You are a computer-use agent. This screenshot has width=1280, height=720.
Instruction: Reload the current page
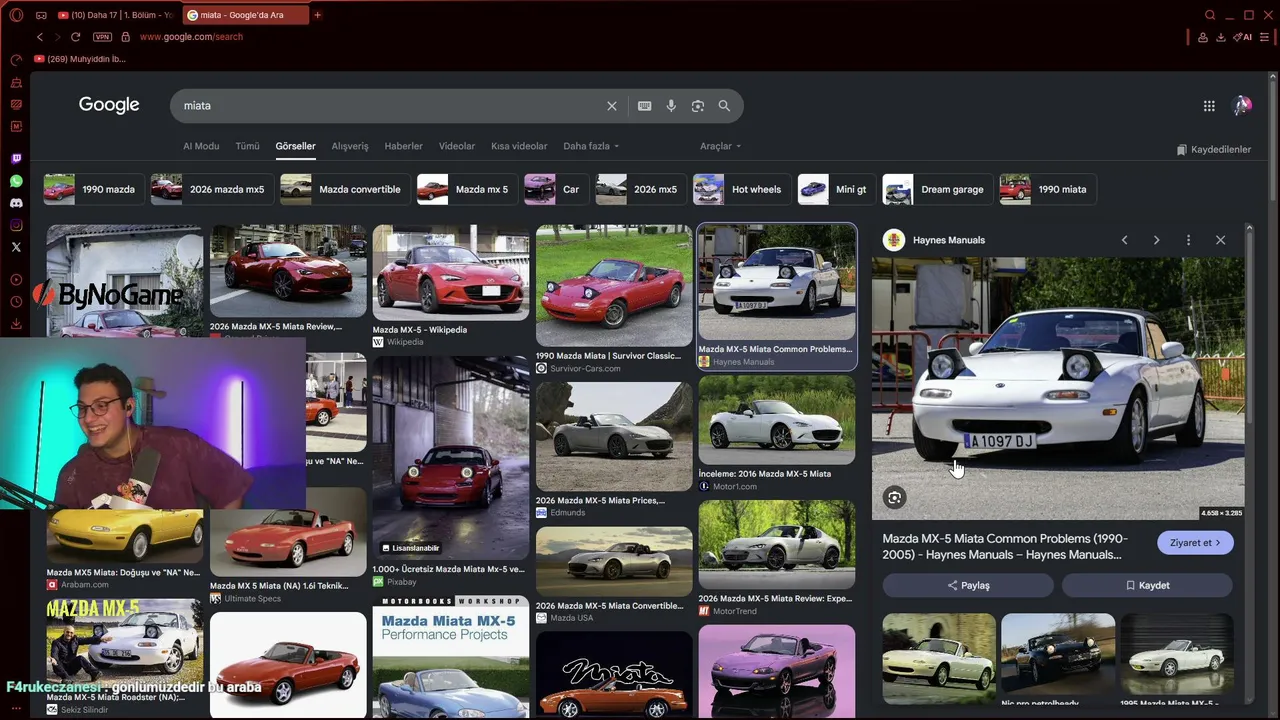click(75, 37)
